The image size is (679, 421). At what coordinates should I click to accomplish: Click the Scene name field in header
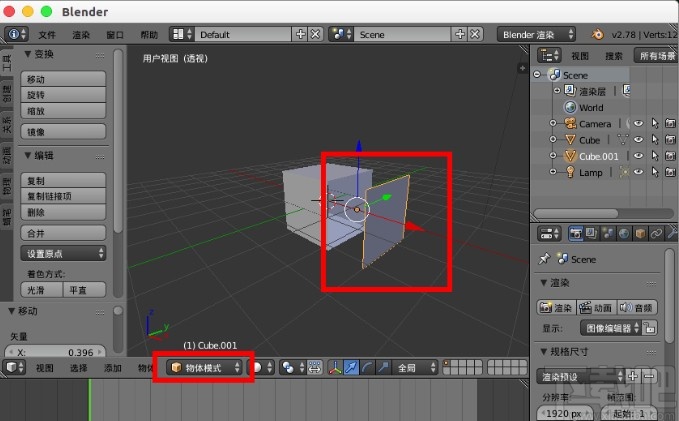pos(402,34)
